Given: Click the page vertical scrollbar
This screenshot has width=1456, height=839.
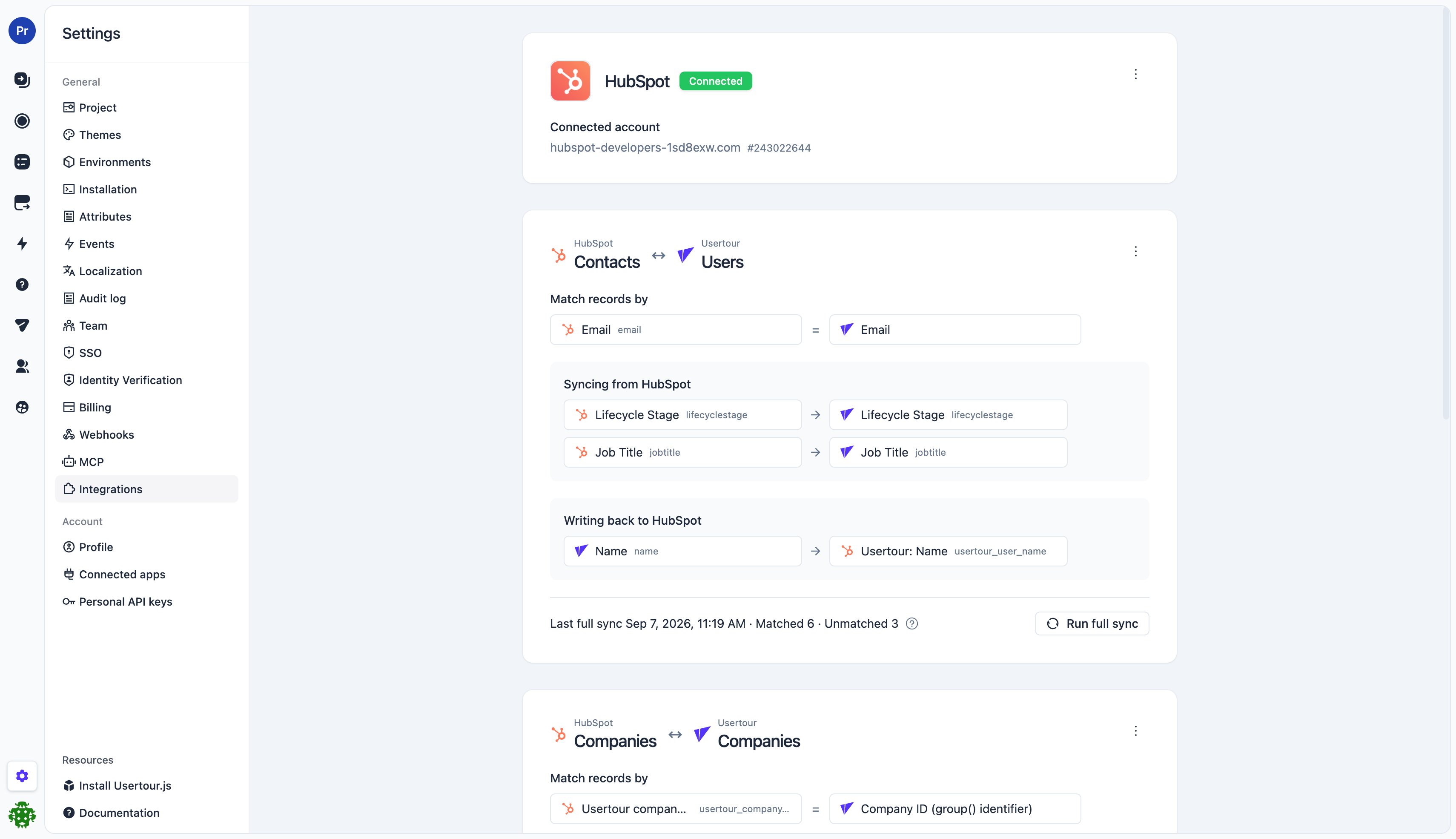Looking at the screenshot, I should (x=1446, y=213).
